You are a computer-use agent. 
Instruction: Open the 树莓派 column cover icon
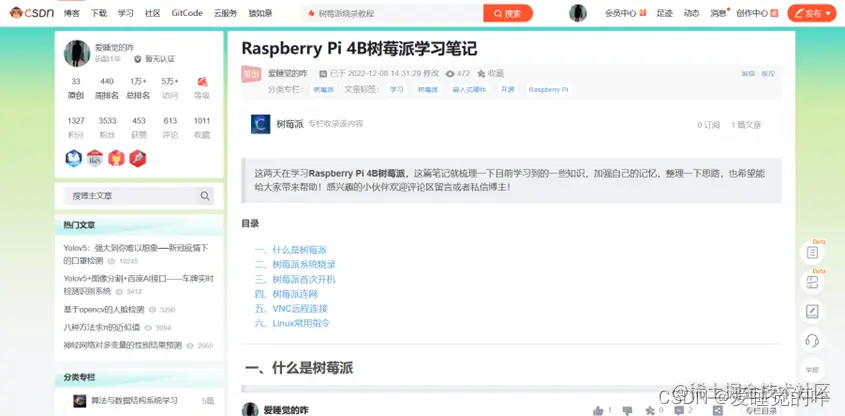tap(261, 124)
